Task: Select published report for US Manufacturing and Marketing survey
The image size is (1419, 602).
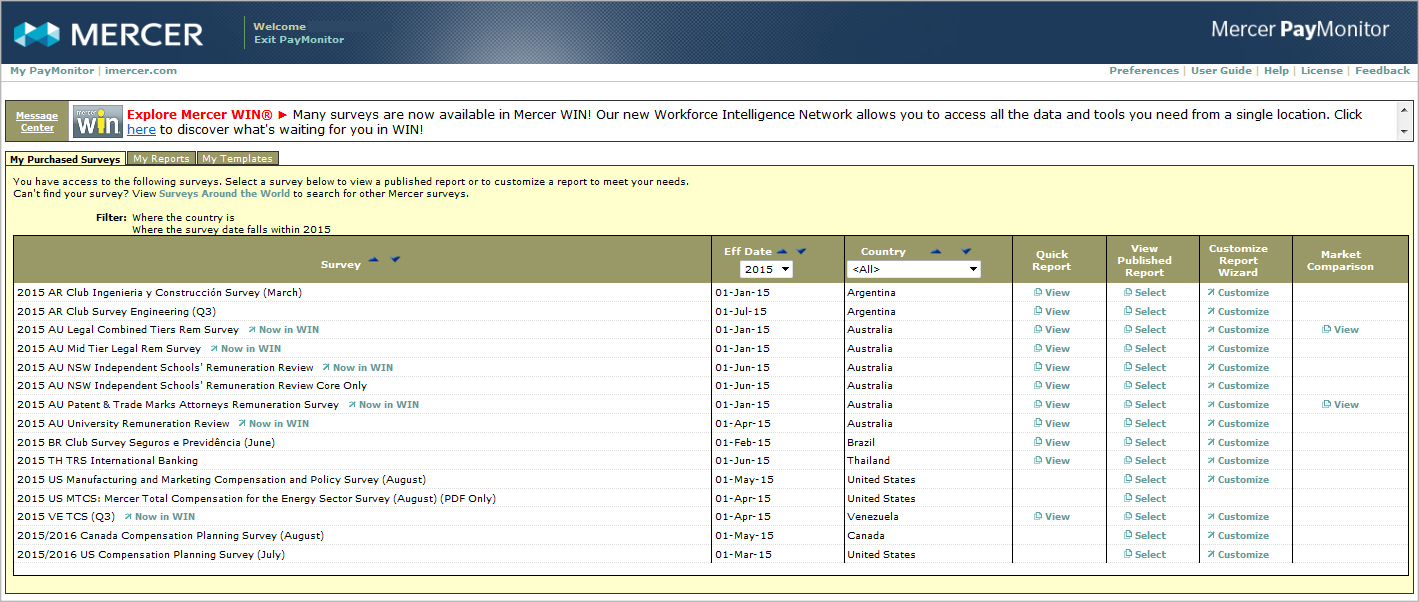Action: point(1145,480)
